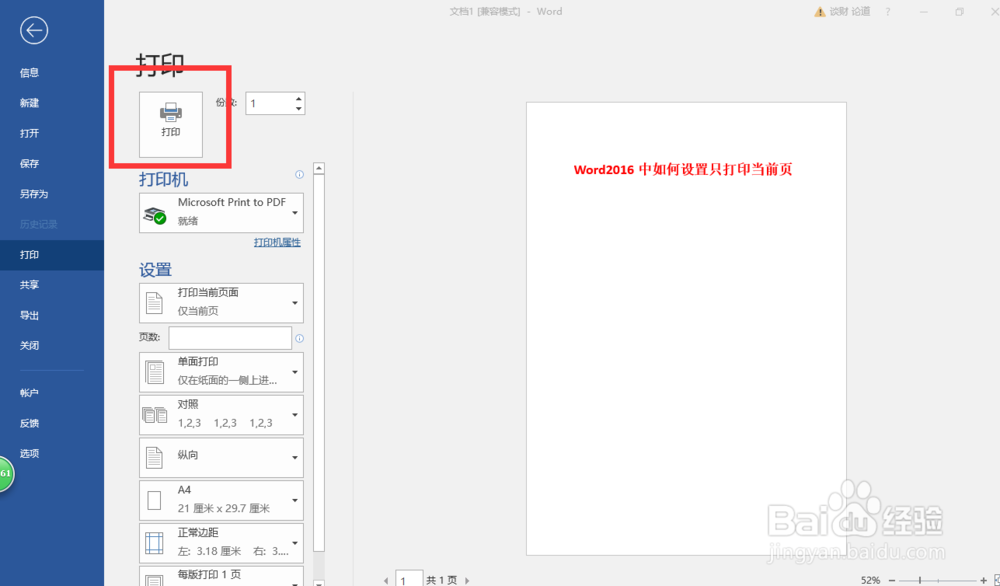Click the 单面打印 single-sided print icon
The width and height of the screenshot is (1000, 586).
click(155, 371)
